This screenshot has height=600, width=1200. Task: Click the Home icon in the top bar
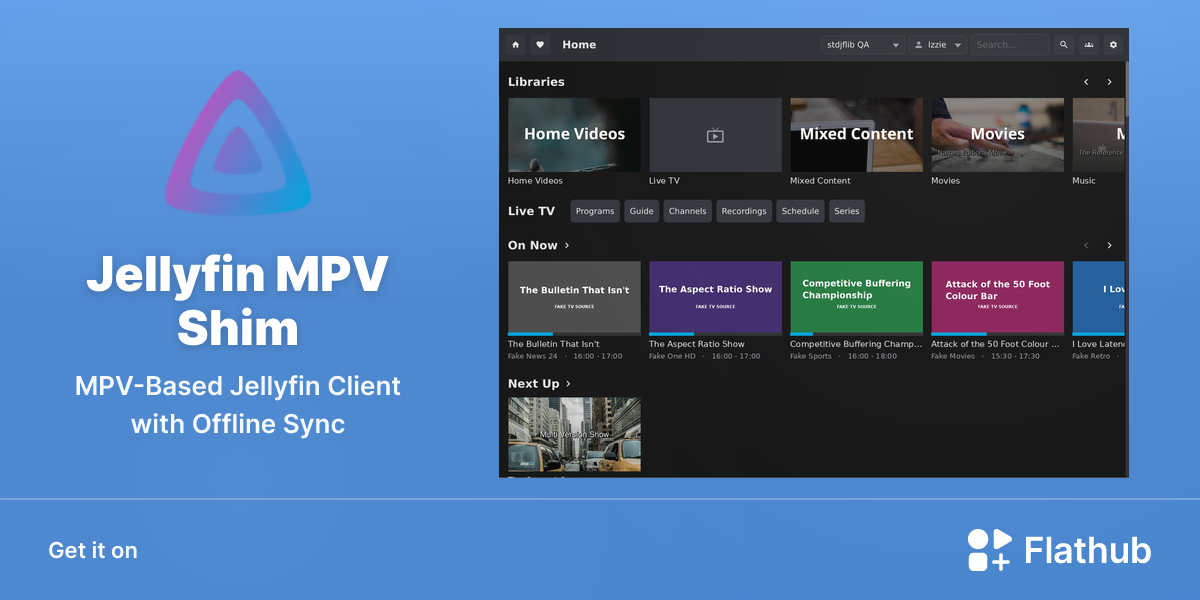coord(515,45)
